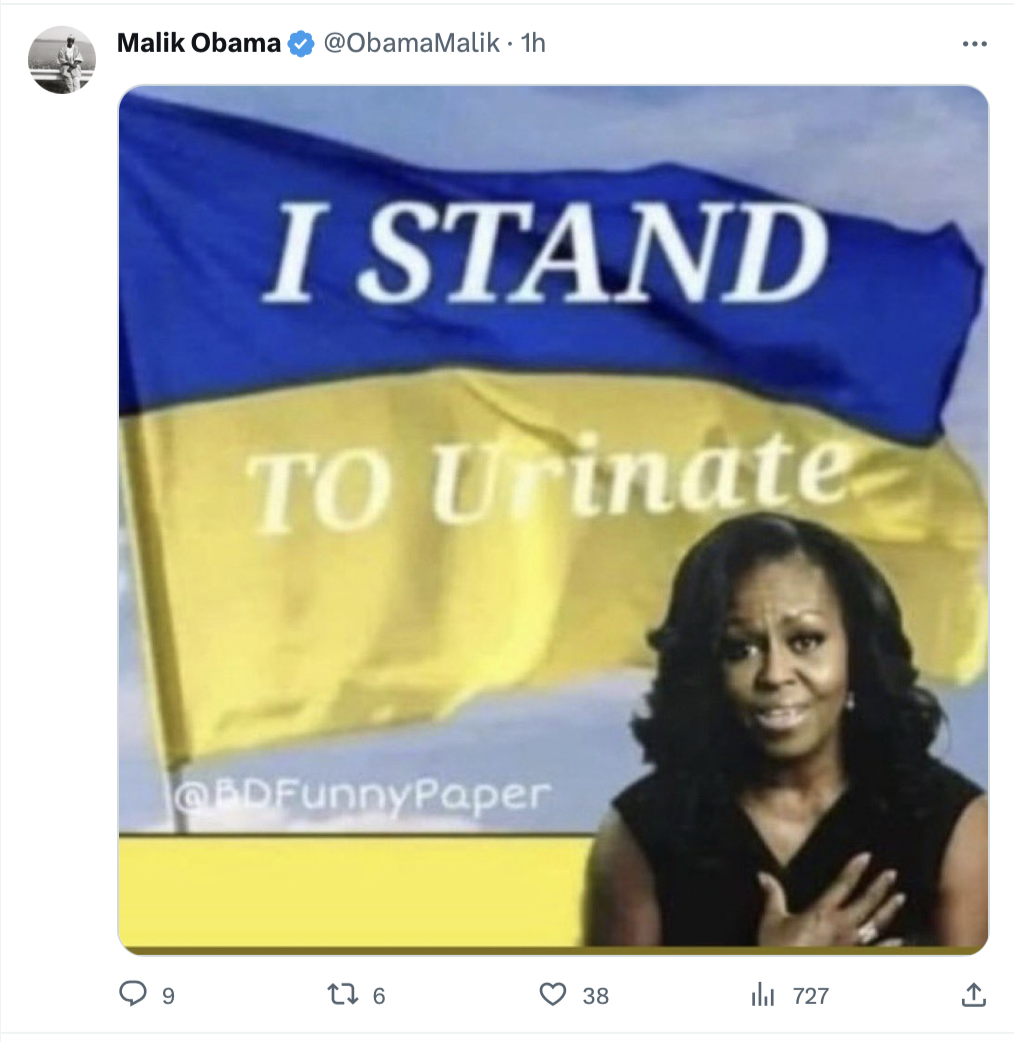This screenshot has height=1042, width=1014.
Task: Click the share upload icon
Action: click(973, 994)
